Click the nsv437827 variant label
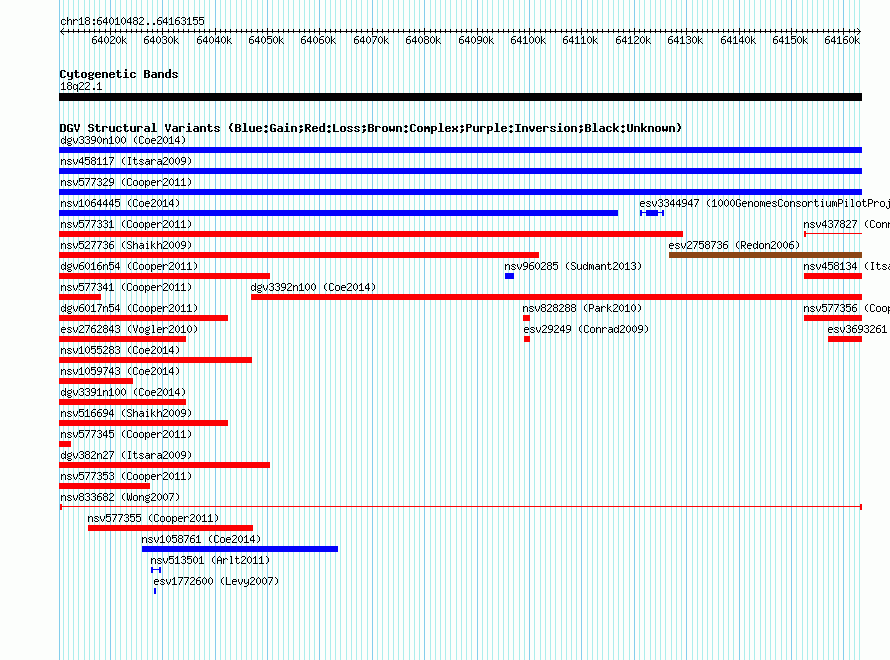 (846, 224)
